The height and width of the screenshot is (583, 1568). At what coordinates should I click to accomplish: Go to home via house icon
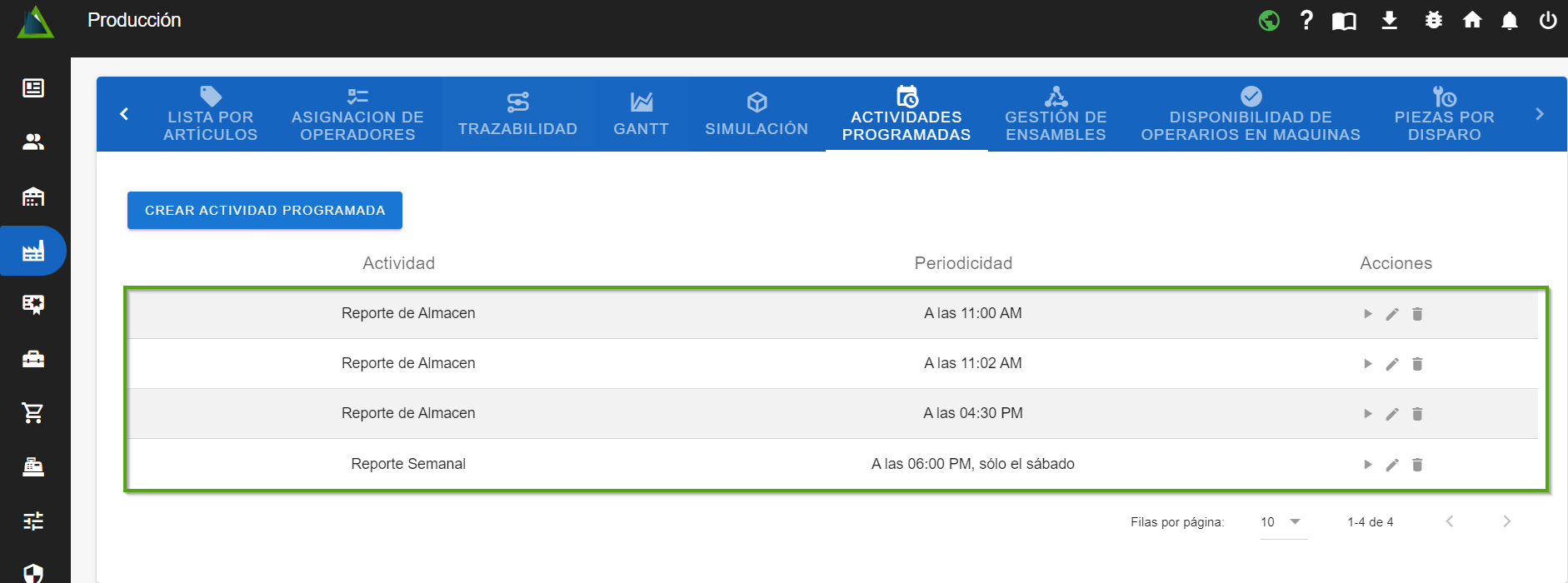[x=1472, y=20]
